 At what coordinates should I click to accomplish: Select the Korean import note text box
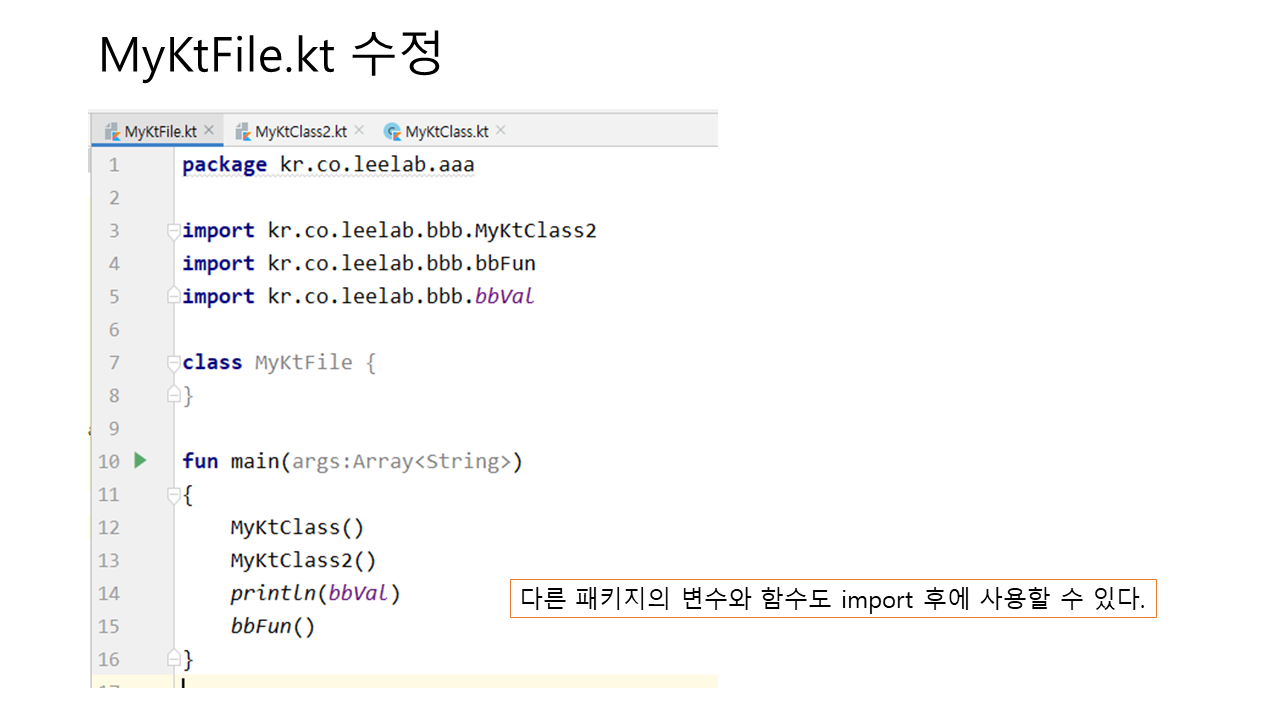832,599
